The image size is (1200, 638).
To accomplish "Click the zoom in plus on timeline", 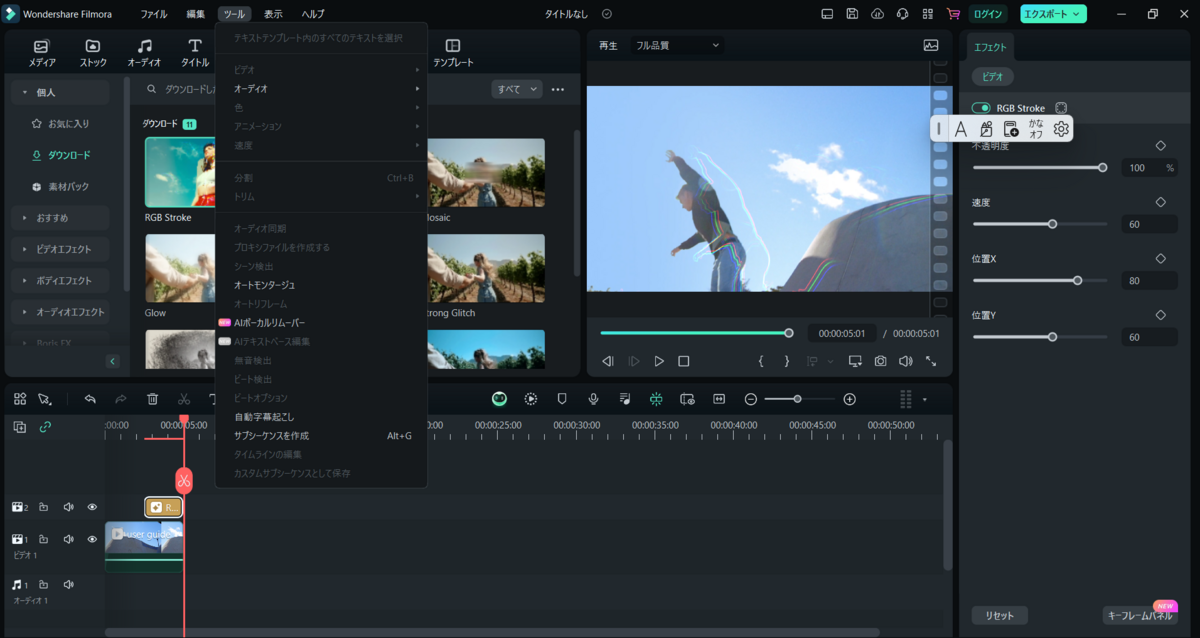I will tap(850, 399).
